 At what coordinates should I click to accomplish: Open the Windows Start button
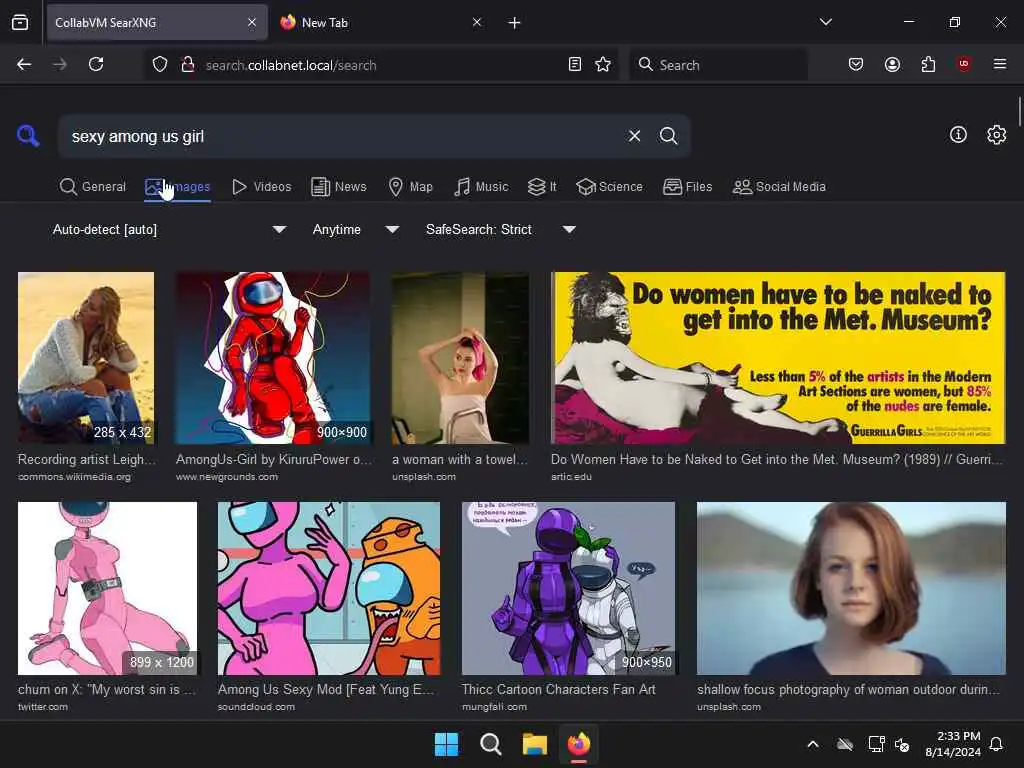tap(447, 744)
